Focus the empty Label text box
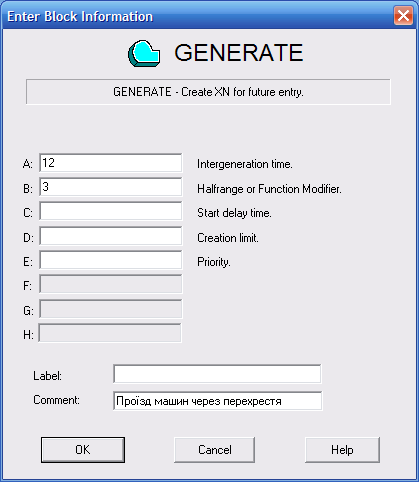The width and height of the screenshot is (419, 482). click(x=217, y=374)
